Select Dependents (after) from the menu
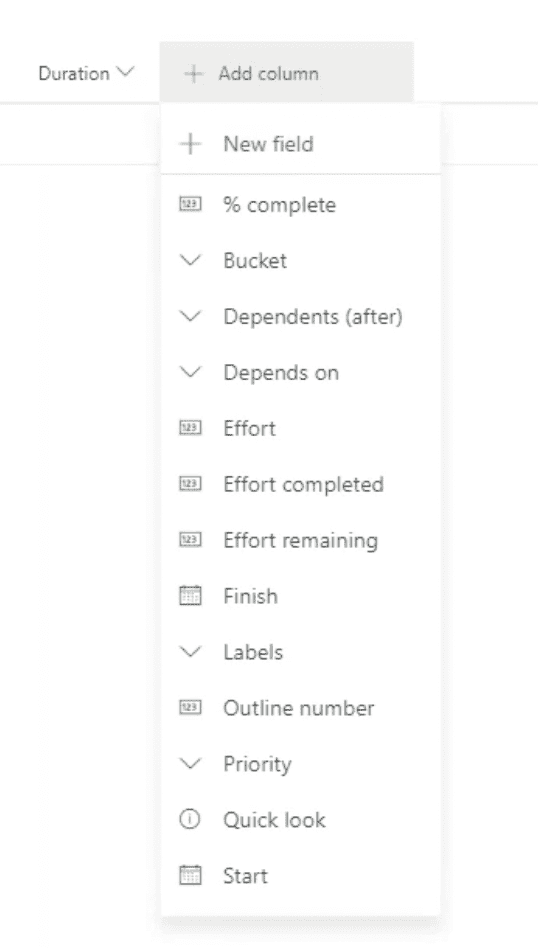The height and width of the screenshot is (948, 538). (300, 316)
